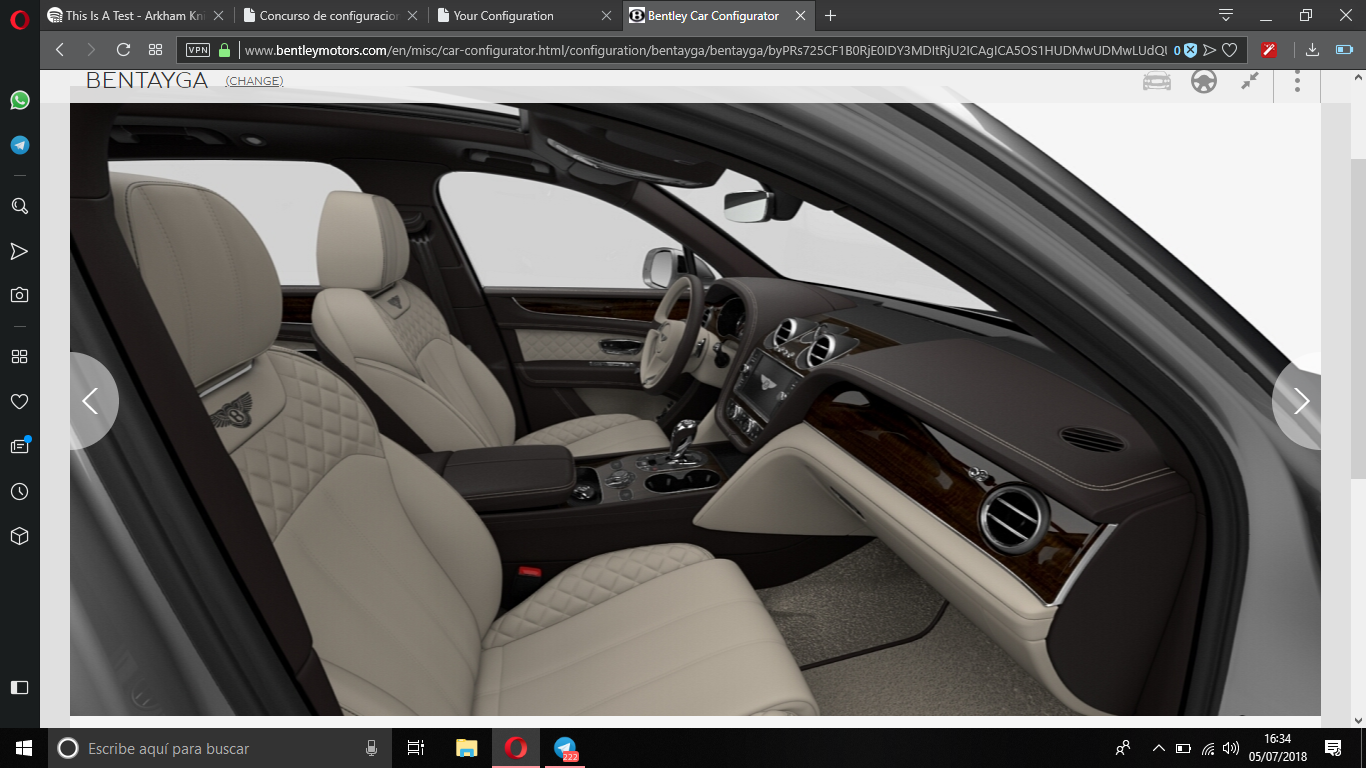1366x768 pixels.
Task: Reload the Bentley configurator page
Action: pos(123,50)
